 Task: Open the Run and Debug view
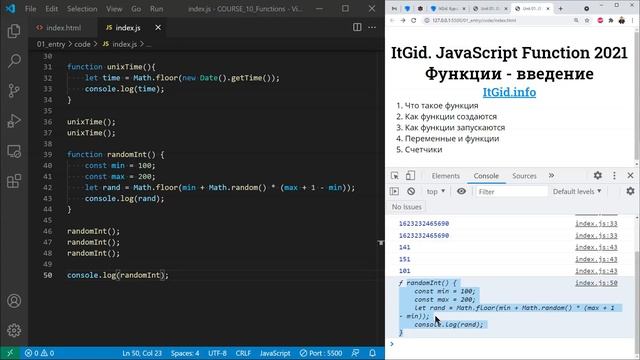14,121
